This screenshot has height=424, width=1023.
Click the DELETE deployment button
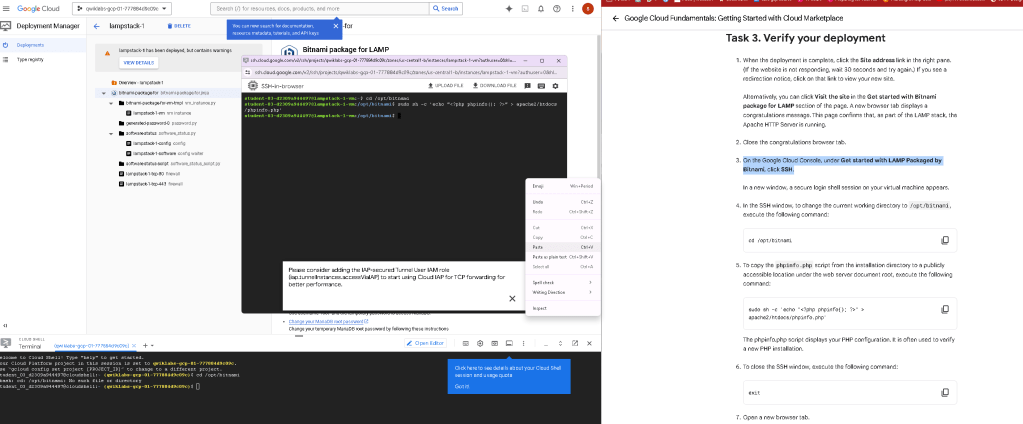pos(179,26)
